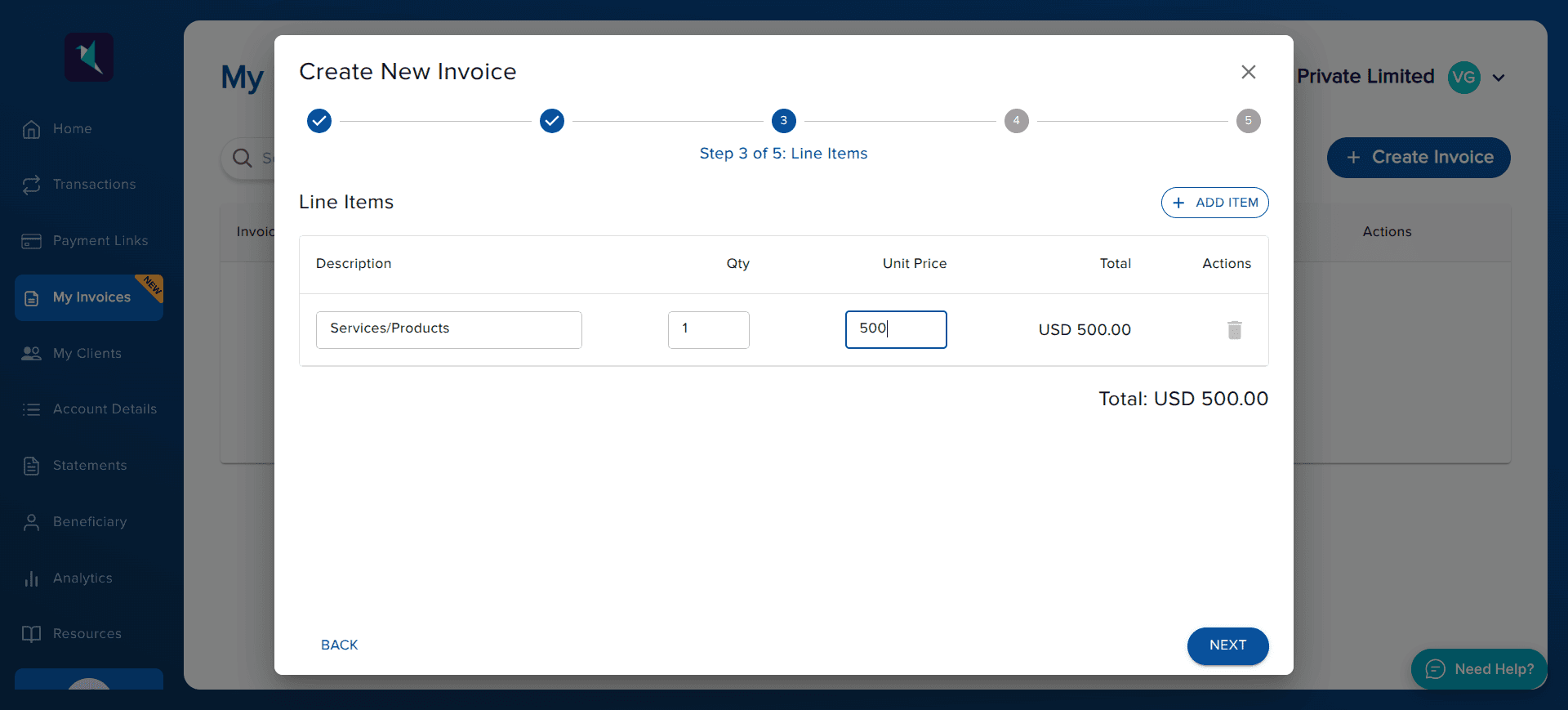Delete the Services/Products line item
Viewport: 1568px width, 710px height.
pos(1234,330)
